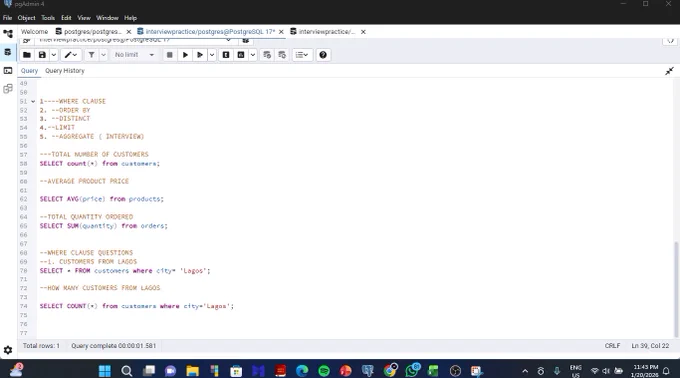Click the line 58 SELECT count(*) query

coord(100,163)
